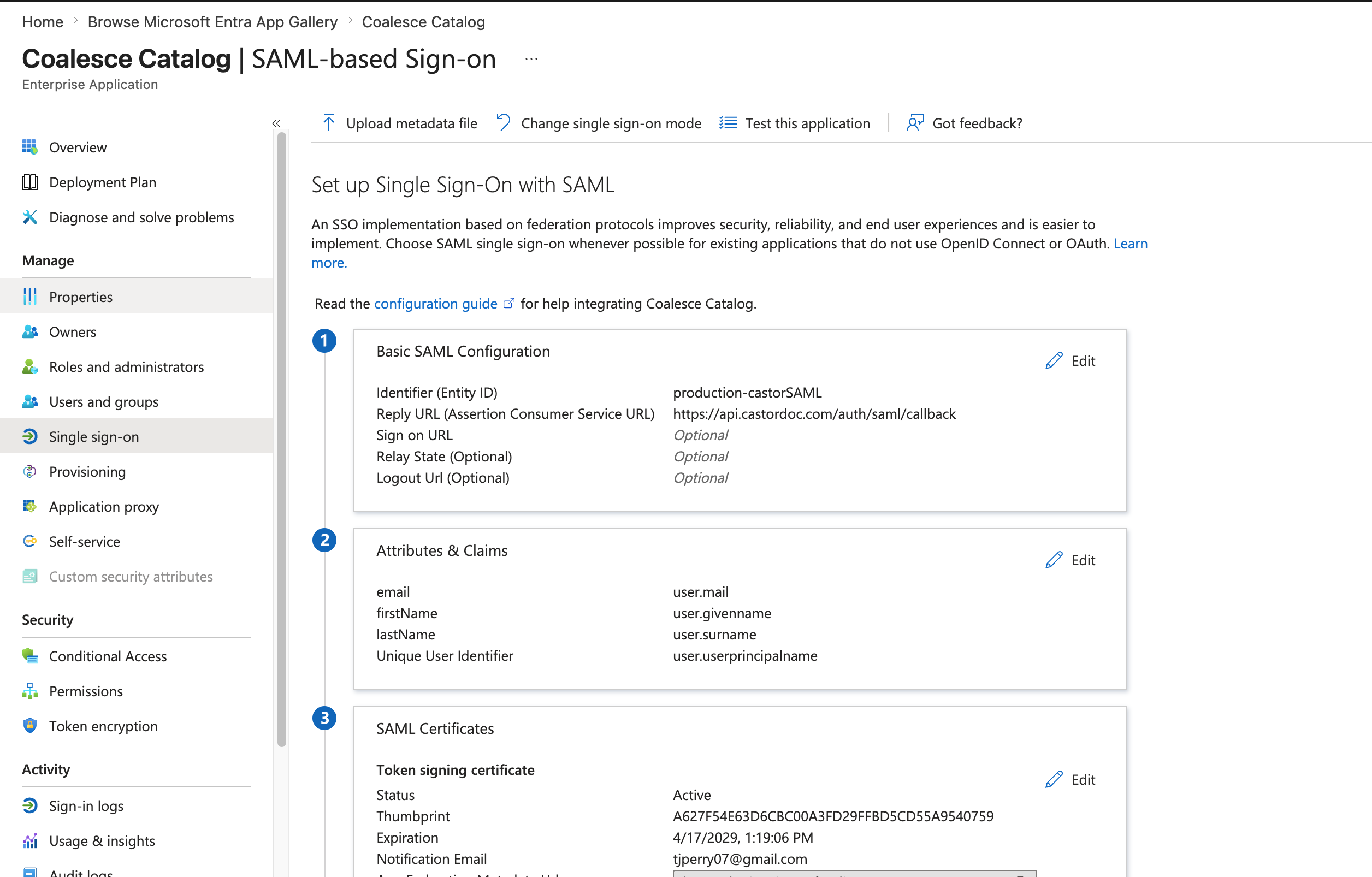The width and height of the screenshot is (1372, 877).
Task: Click the Got feedback person icon
Action: click(x=914, y=123)
